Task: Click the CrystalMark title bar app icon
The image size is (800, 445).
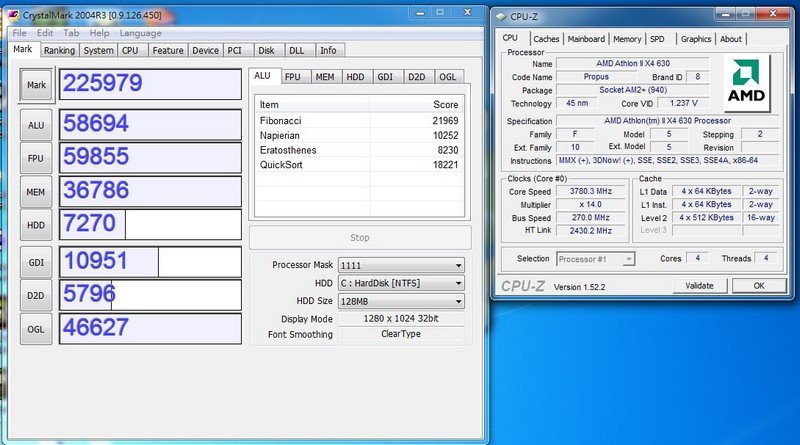Action: pyautogui.click(x=13, y=15)
